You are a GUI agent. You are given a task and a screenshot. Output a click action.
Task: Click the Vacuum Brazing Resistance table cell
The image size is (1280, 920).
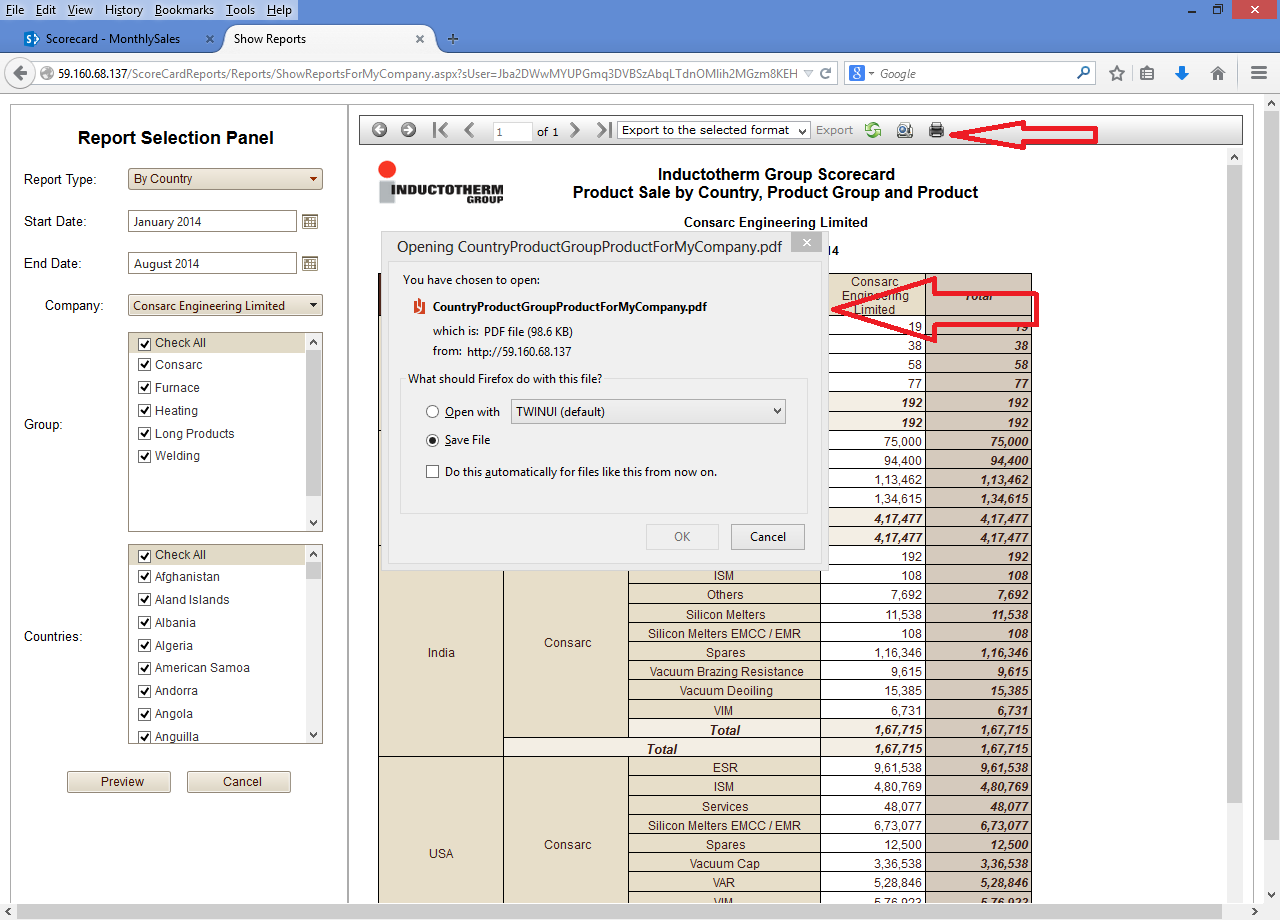[x=724, y=672]
